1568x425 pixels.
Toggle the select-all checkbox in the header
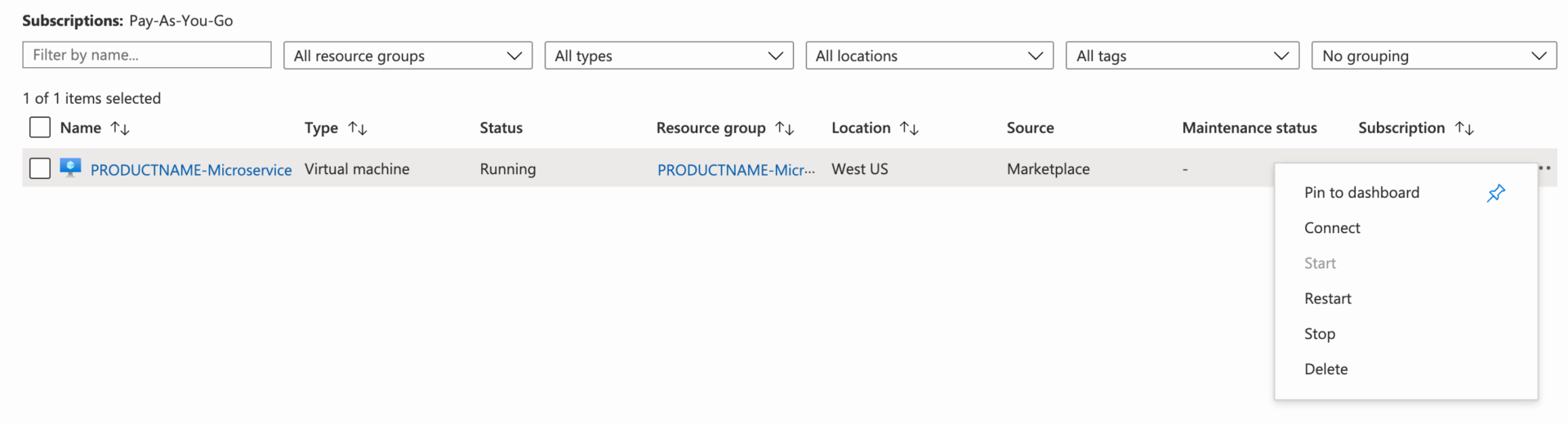(40, 127)
